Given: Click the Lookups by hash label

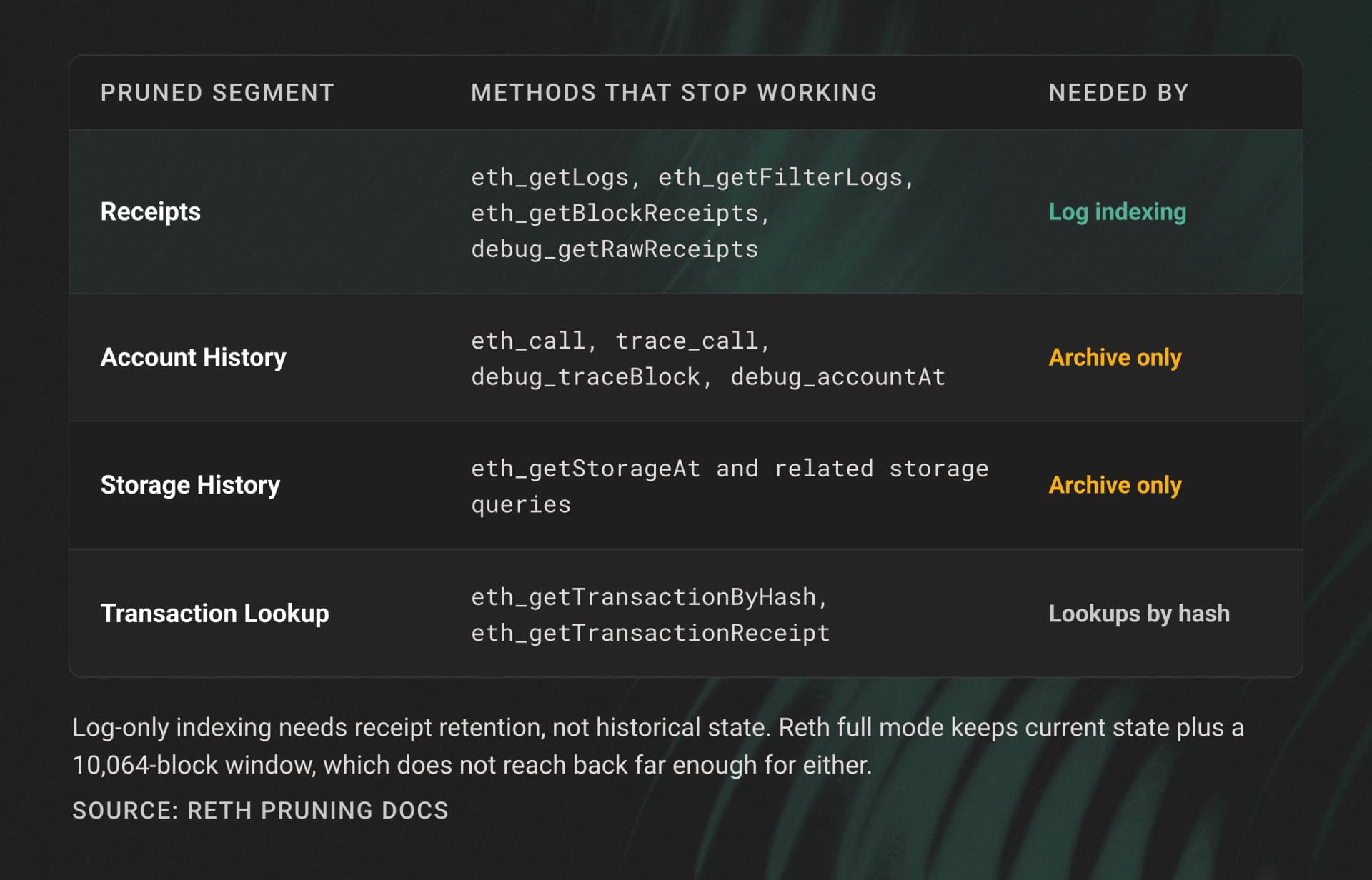Looking at the screenshot, I should (x=1139, y=614).
